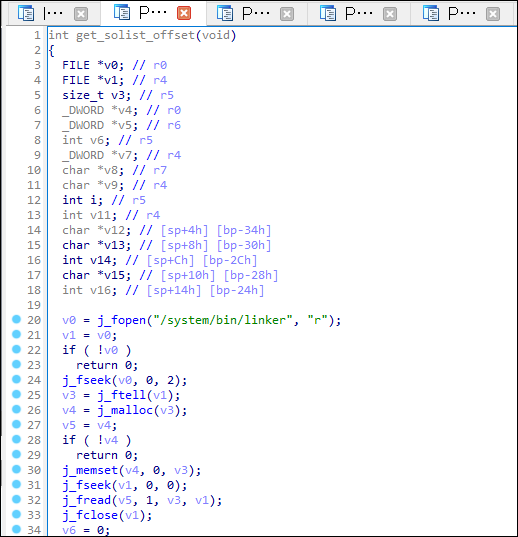Switch to the first tab labeled I…

(x=53, y=14)
